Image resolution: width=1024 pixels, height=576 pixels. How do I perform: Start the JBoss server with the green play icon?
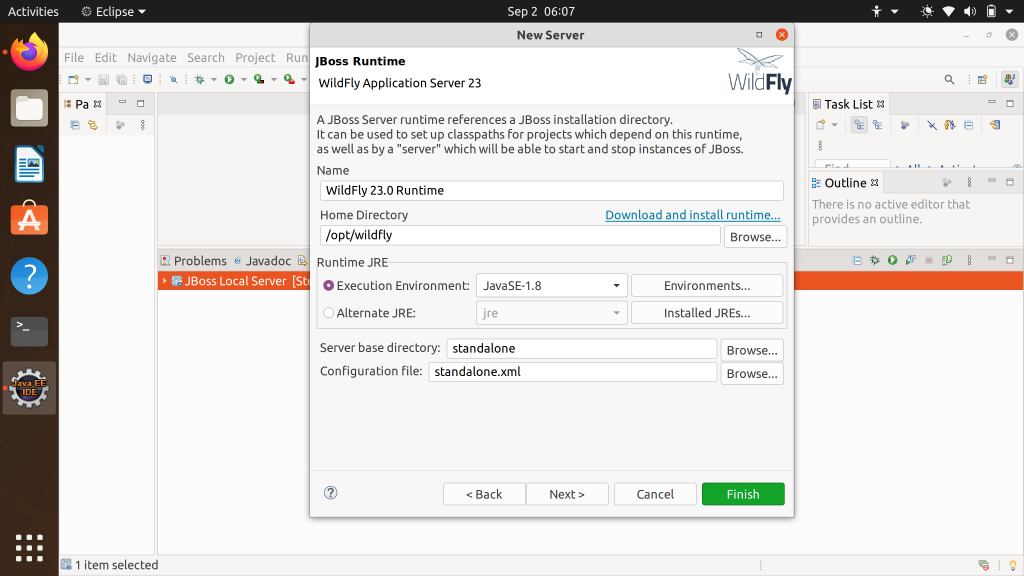(x=893, y=261)
